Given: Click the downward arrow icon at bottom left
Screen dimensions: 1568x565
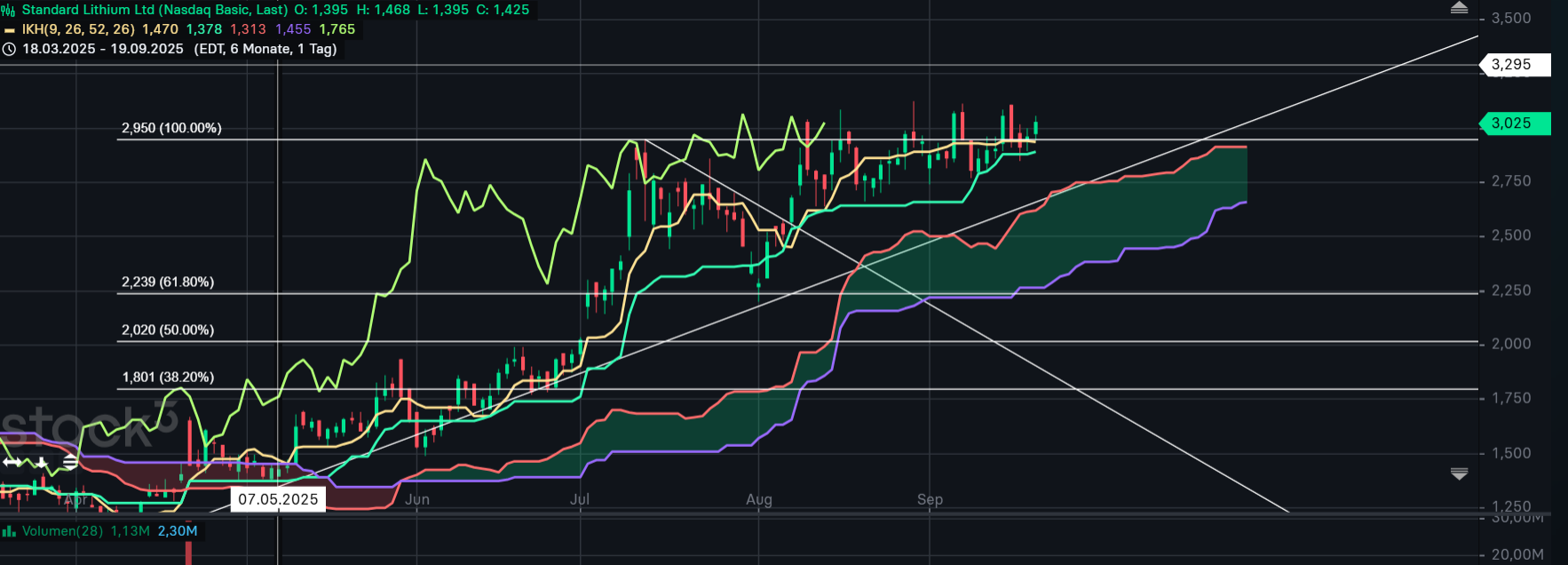Looking at the screenshot, I should click(x=41, y=462).
